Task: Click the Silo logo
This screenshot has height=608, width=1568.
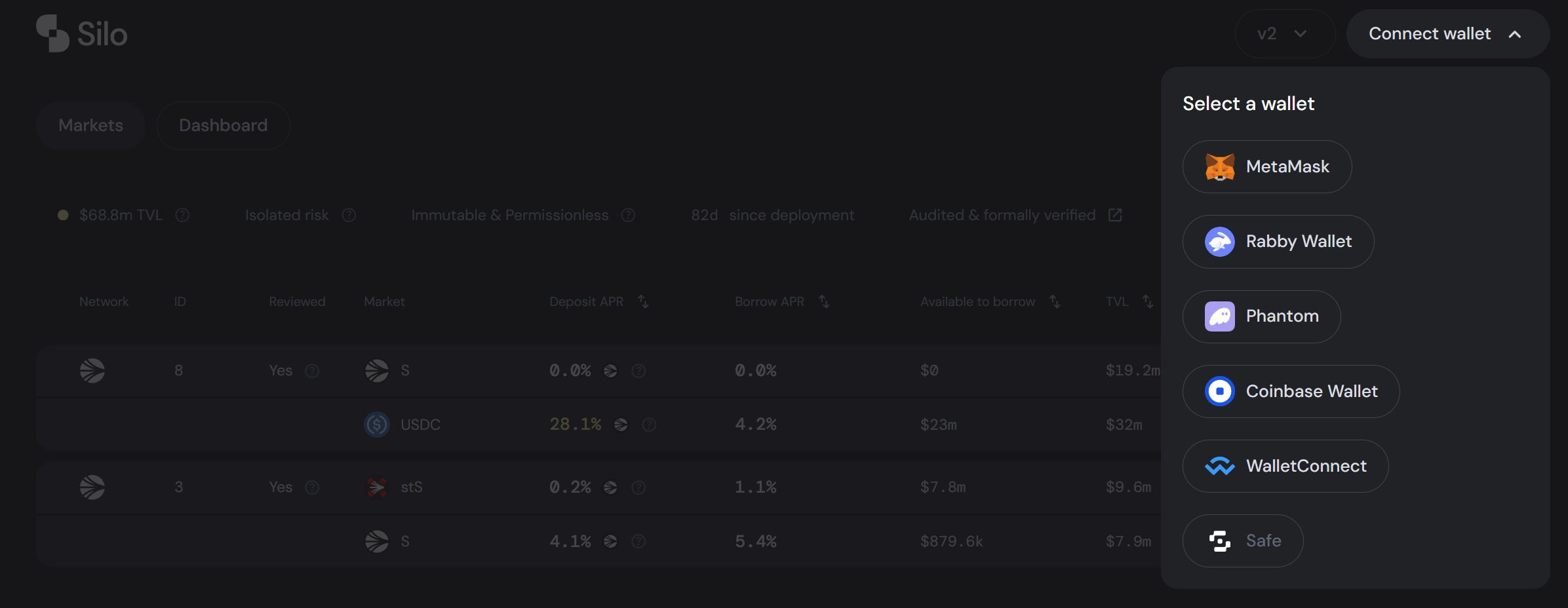Action: coord(80,33)
